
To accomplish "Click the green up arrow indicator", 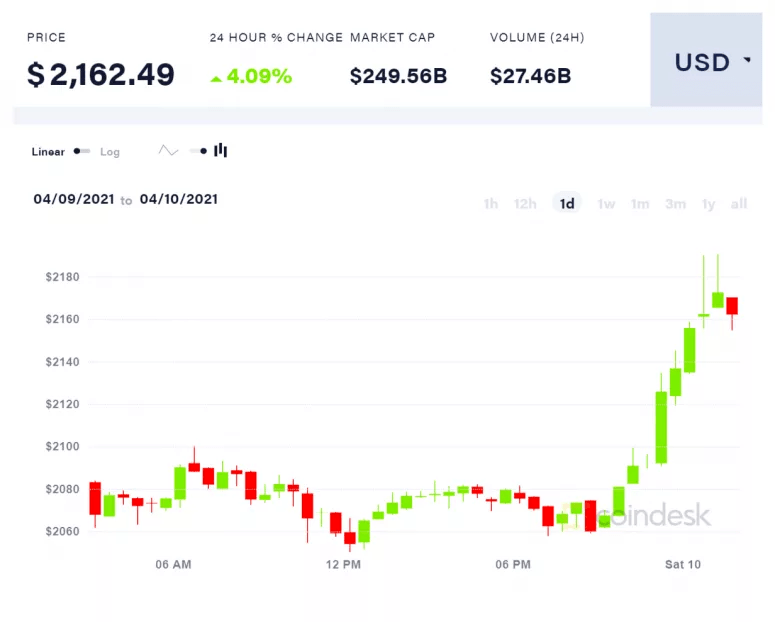I will pos(216,79).
